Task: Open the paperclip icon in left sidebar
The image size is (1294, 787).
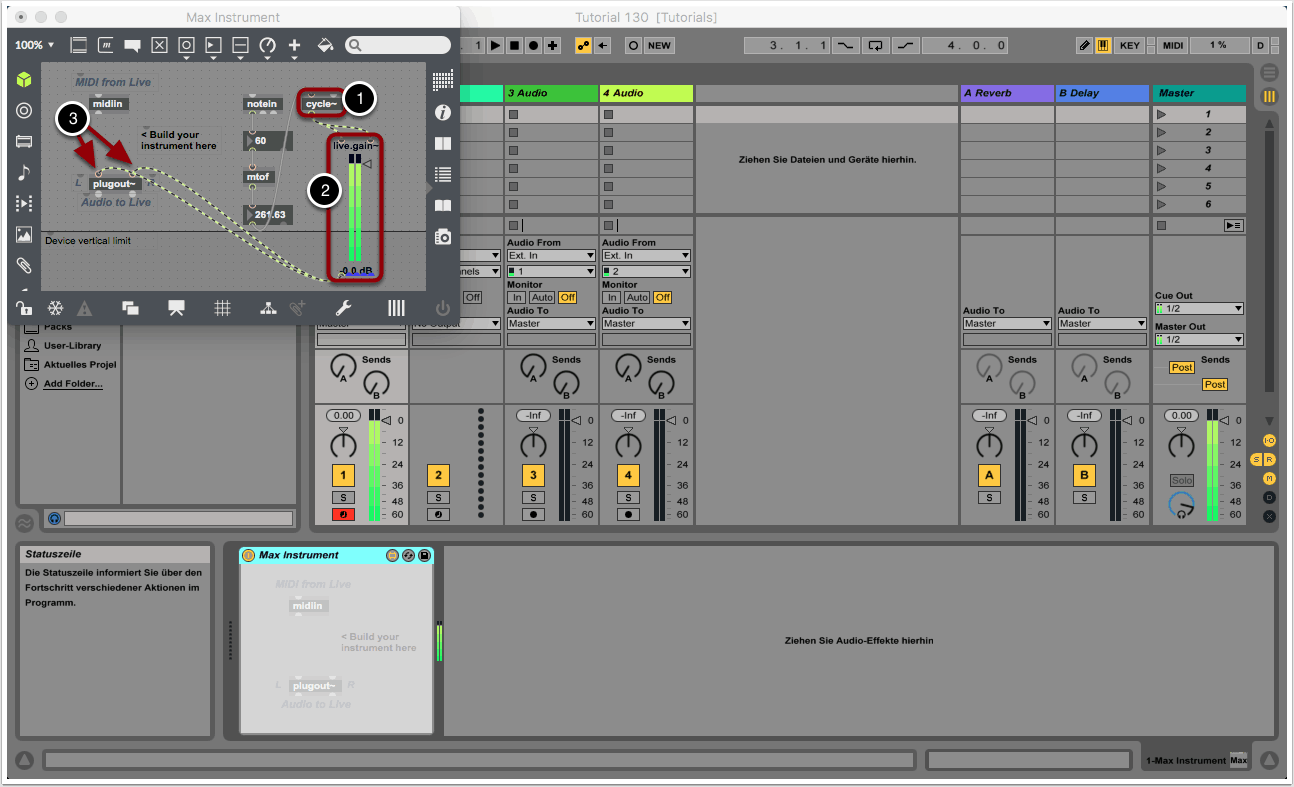Action: [24, 266]
